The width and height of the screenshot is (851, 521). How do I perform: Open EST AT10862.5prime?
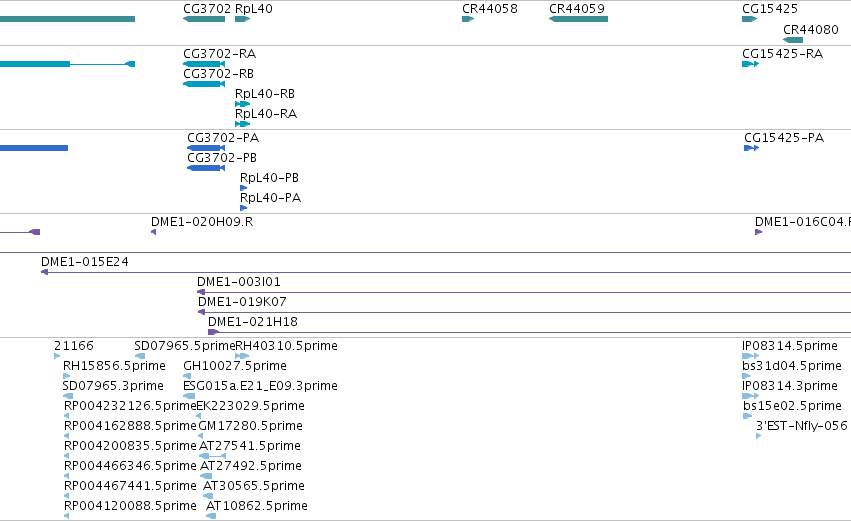211,517
